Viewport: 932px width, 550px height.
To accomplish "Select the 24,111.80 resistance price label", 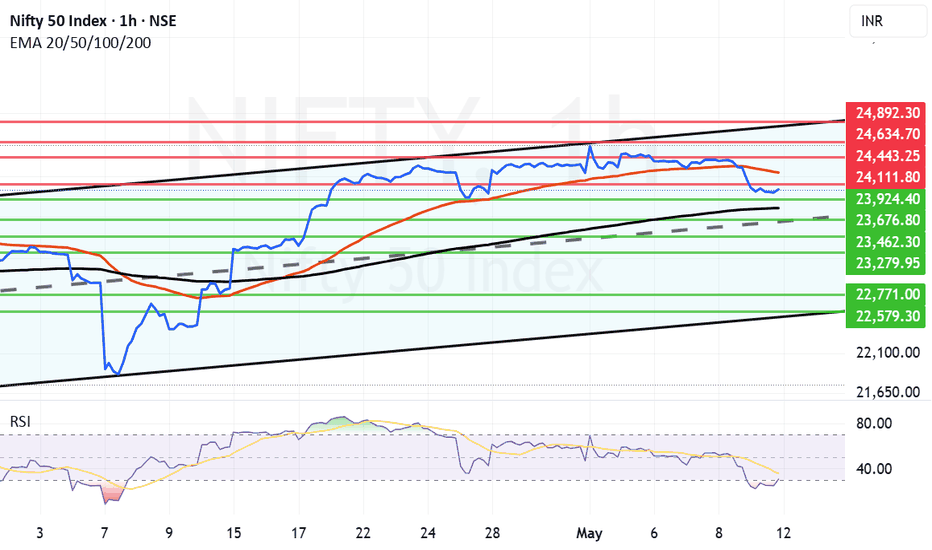I will click(887, 177).
